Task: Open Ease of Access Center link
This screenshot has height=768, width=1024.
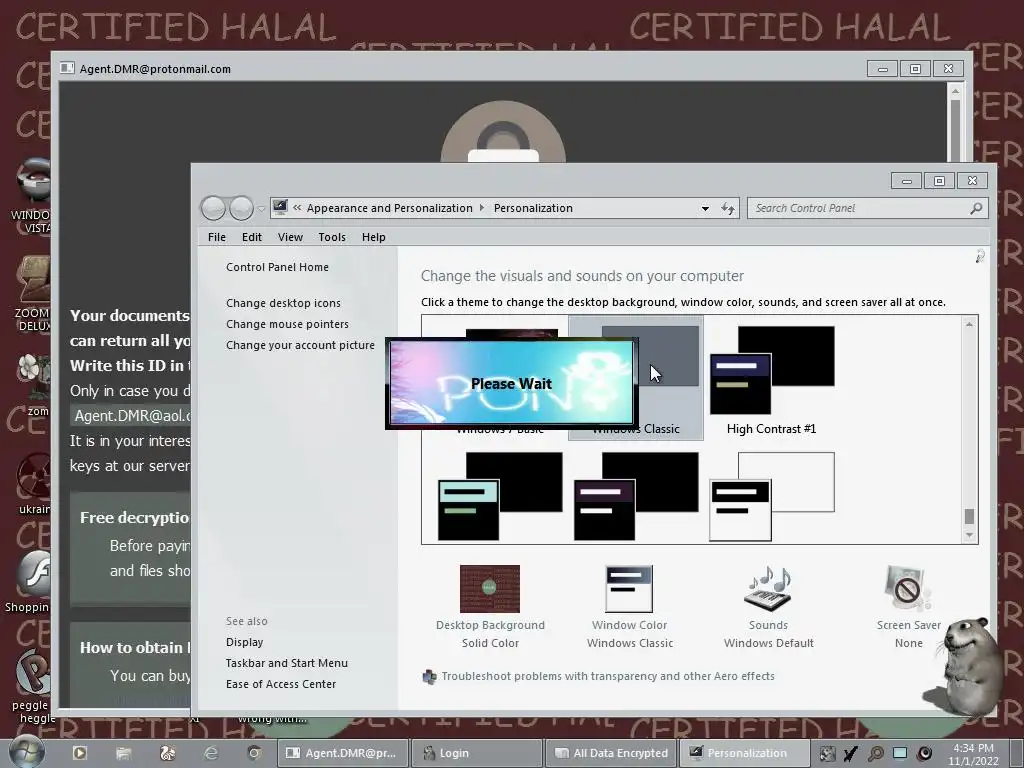Action: [281, 684]
